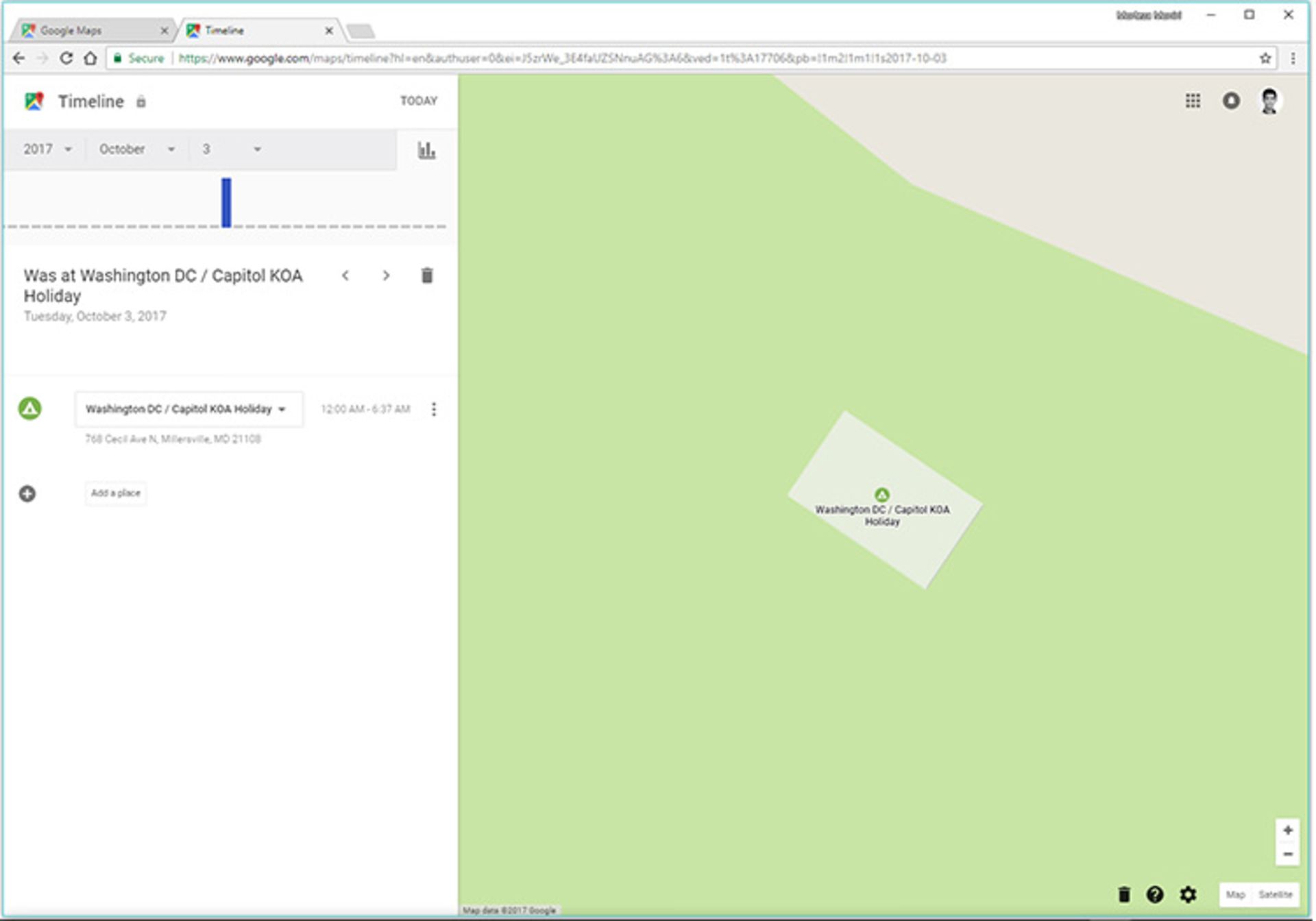Maximize the browser window
This screenshot has width=1316, height=921.
click(1249, 15)
